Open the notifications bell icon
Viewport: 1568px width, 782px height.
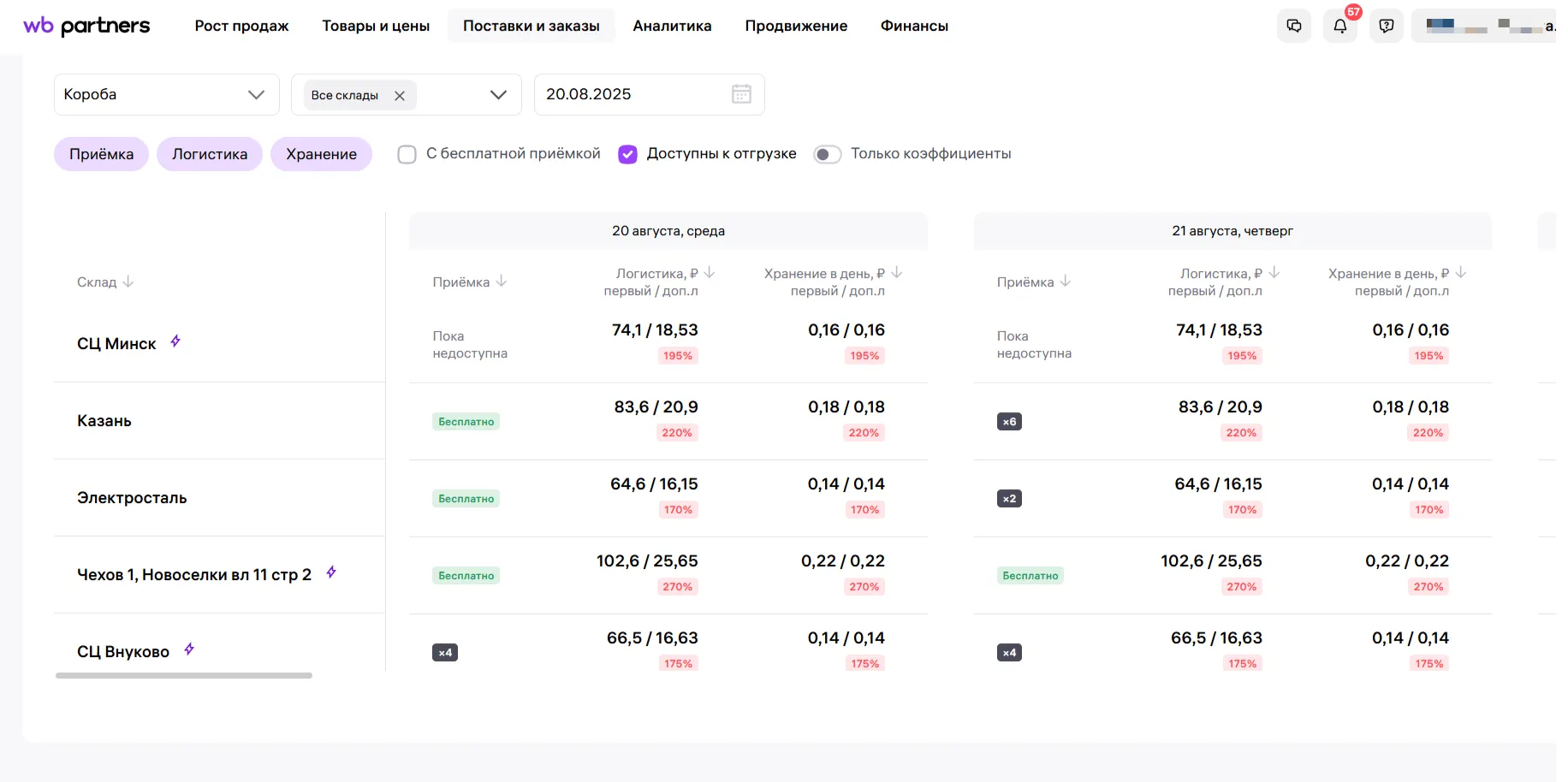[x=1339, y=26]
